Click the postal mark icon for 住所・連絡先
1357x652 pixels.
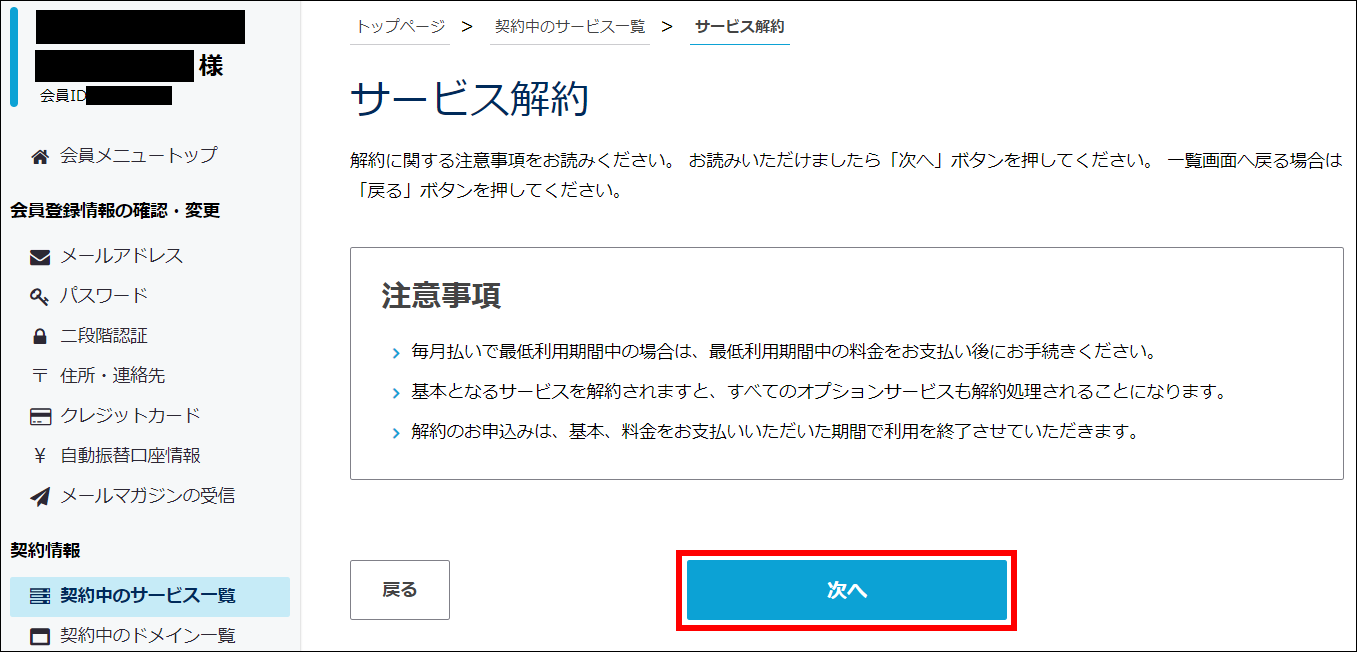click(x=40, y=376)
